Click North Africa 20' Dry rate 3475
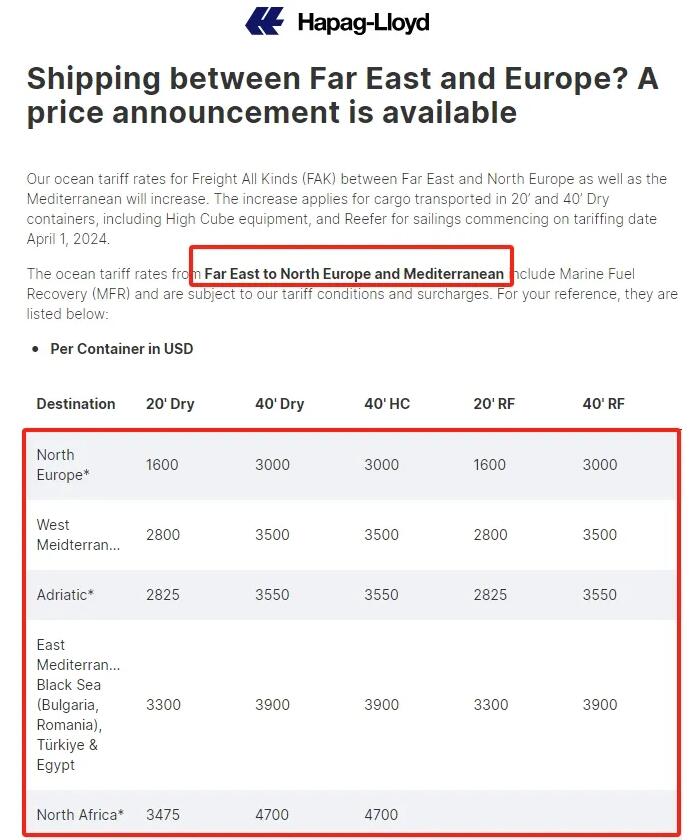This screenshot has width=690, height=840. click(163, 815)
